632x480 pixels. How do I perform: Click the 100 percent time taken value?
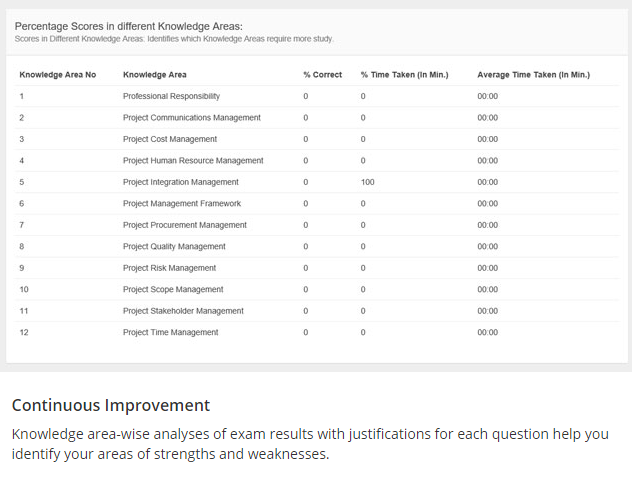coord(367,182)
